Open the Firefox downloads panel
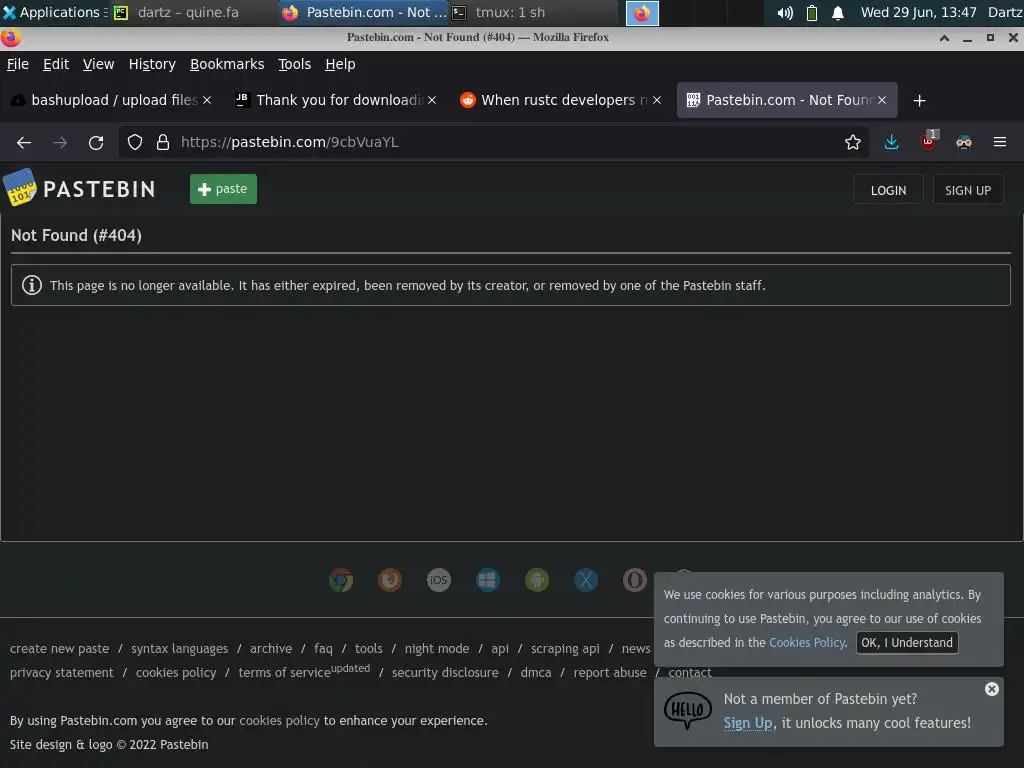This screenshot has height=768, width=1024. [x=891, y=142]
